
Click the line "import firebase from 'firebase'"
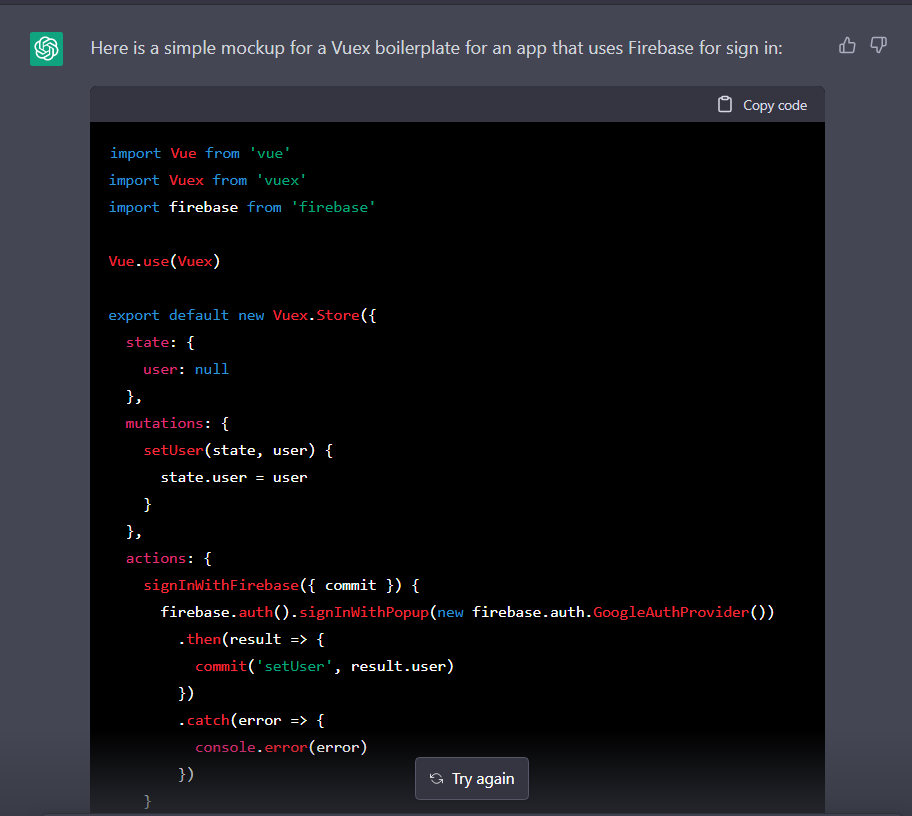pos(242,208)
